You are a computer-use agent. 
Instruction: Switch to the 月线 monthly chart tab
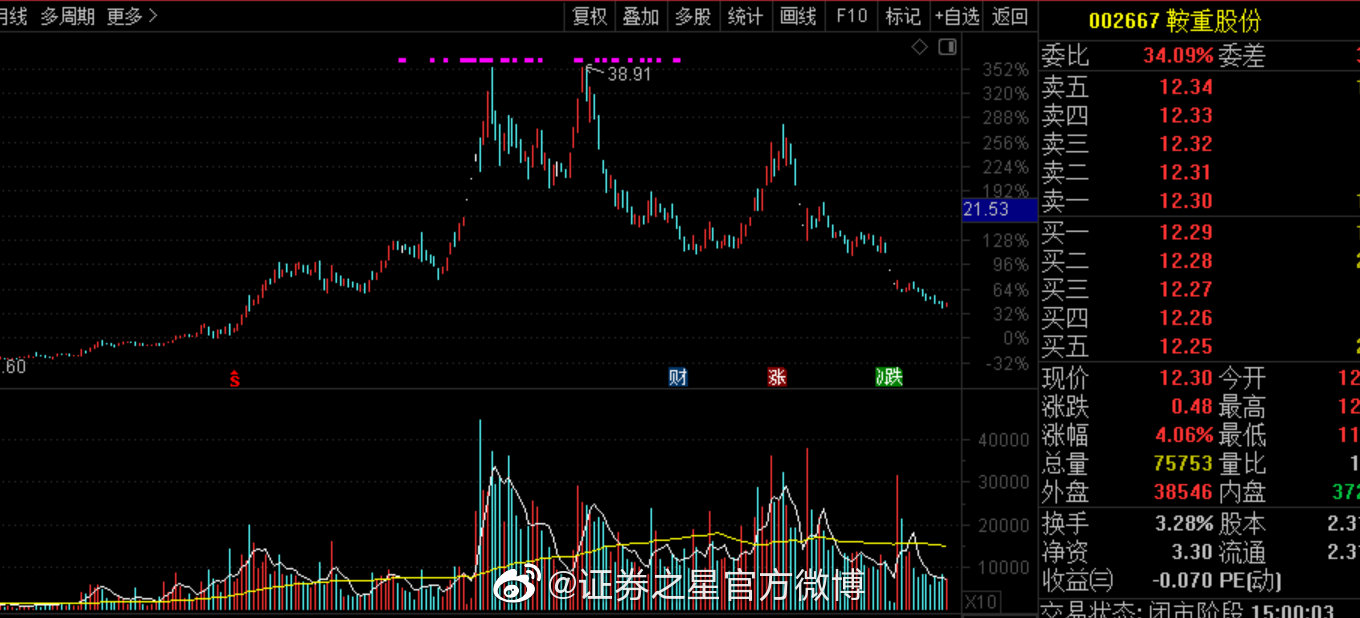click(x=13, y=16)
